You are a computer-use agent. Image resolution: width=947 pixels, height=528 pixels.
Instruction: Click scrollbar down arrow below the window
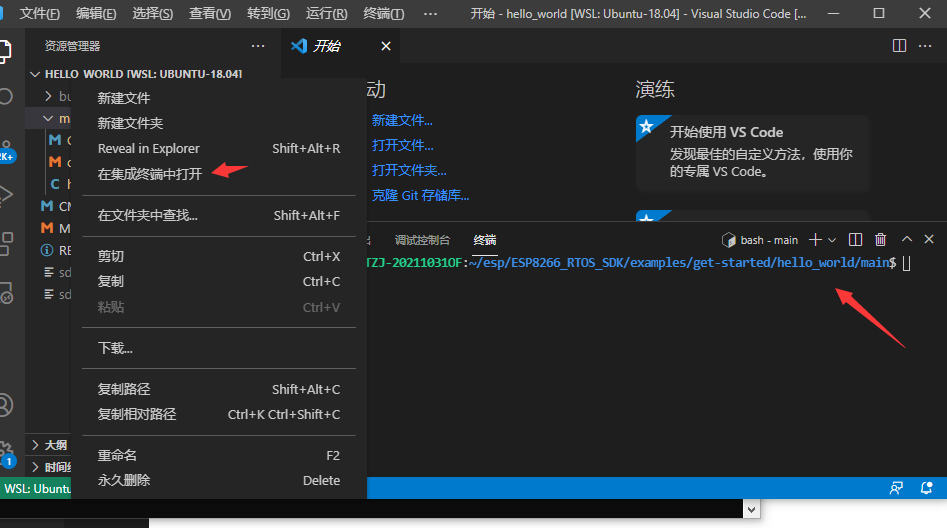[751, 509]
